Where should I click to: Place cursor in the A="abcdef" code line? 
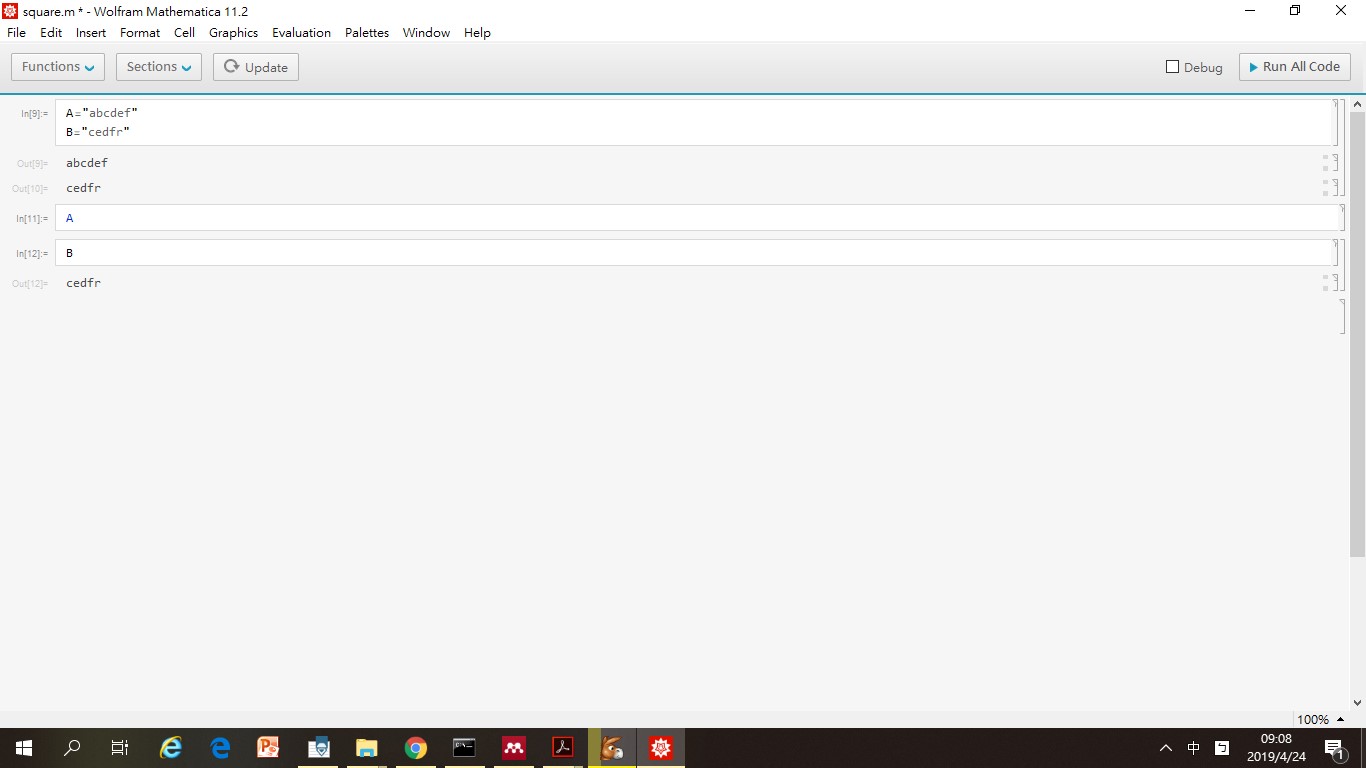102,113
